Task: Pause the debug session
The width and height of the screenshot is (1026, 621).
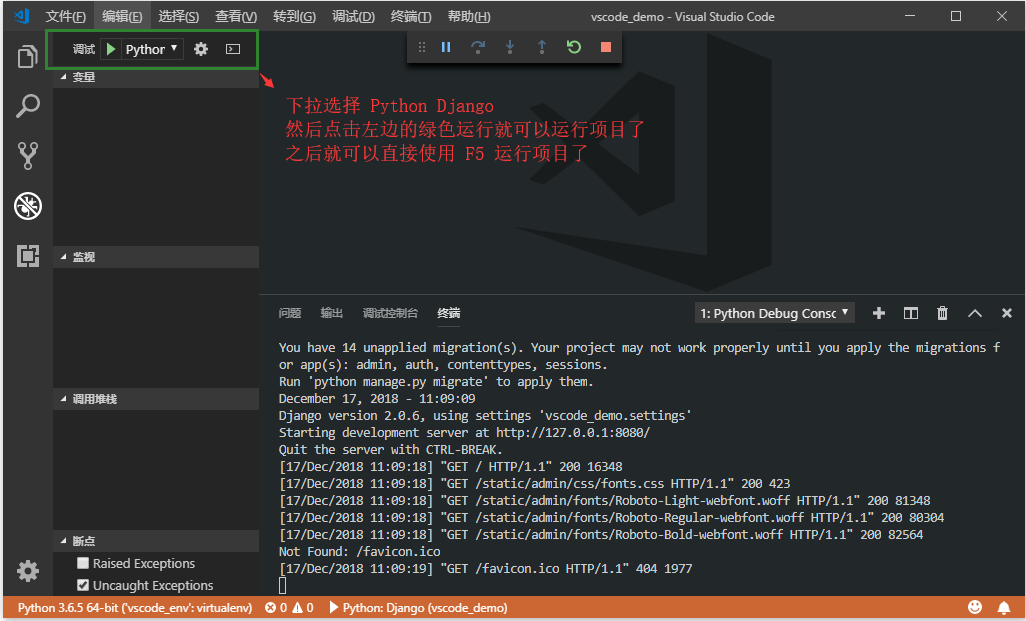Action: (x=446, y=47)
